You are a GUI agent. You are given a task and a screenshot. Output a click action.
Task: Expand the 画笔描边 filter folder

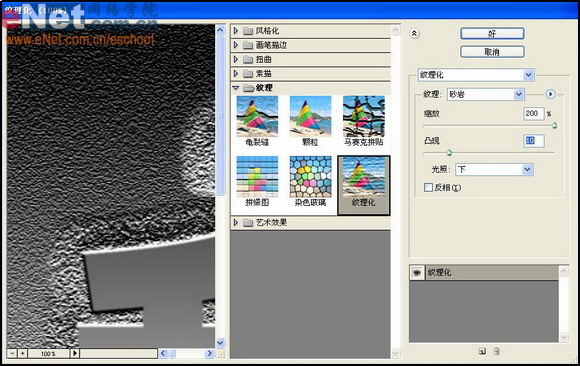pyautogui.click(x=236, y=45)
